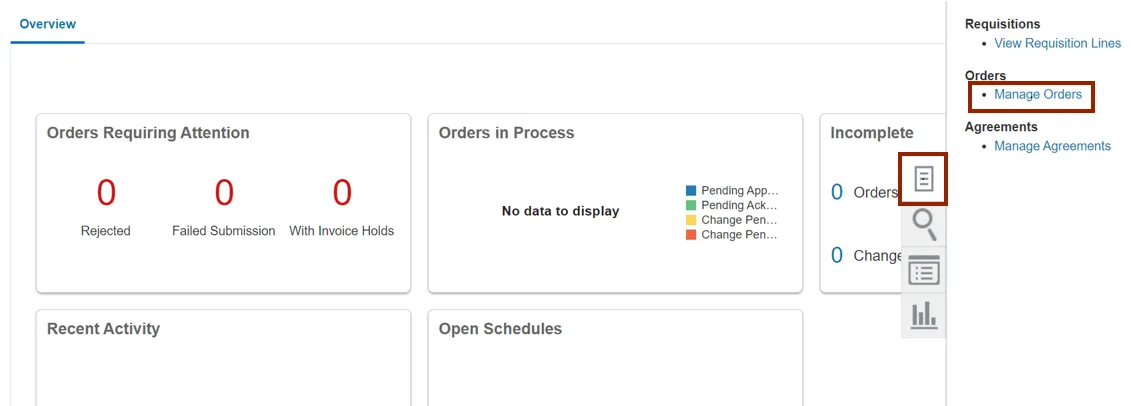Click the Search magnifier icon
Screen dimensions: 1131x406
point(924,225)
